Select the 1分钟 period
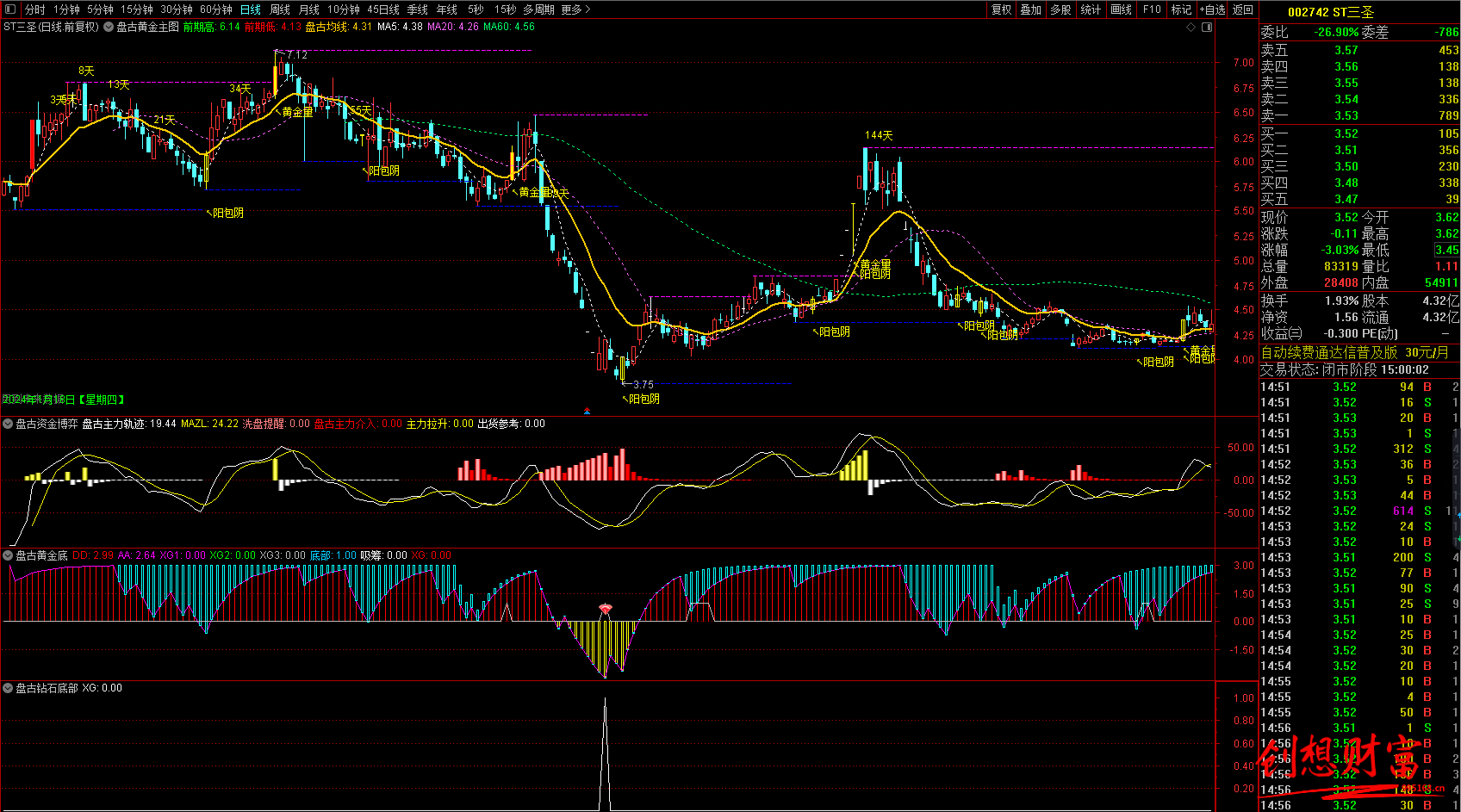Viewport: 1461px width, 812px height. (66, 9)
